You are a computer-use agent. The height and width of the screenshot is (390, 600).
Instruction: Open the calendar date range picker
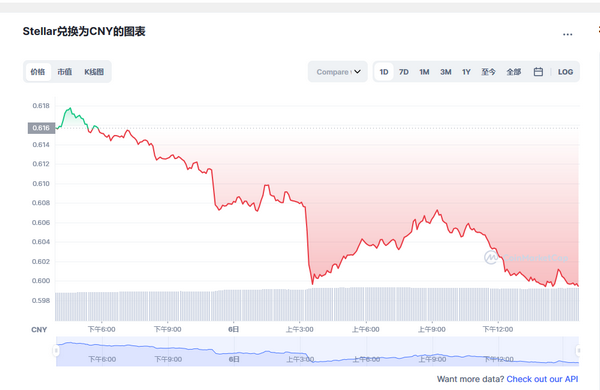(x=538, y=72)
